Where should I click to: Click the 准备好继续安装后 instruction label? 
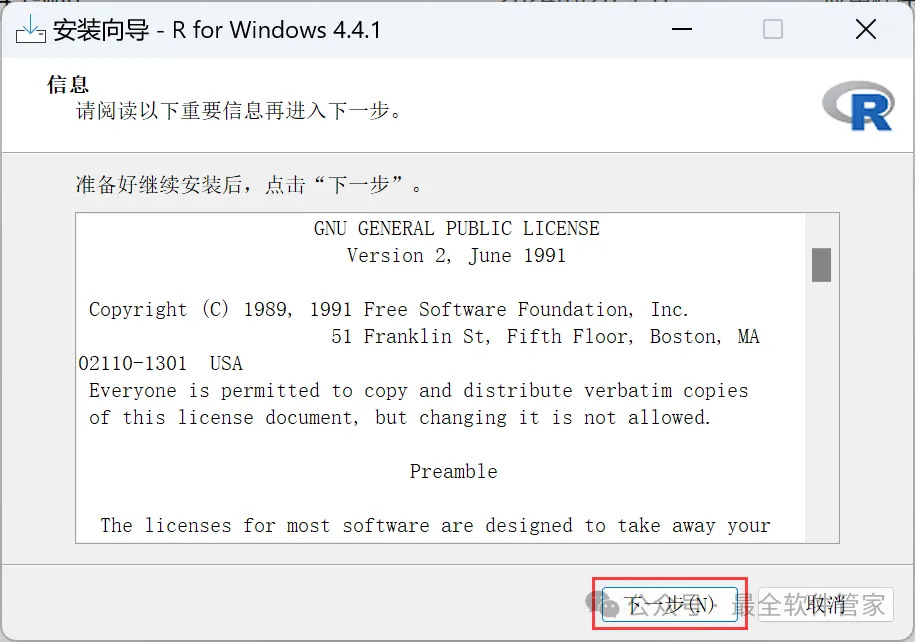click(249, 185)
